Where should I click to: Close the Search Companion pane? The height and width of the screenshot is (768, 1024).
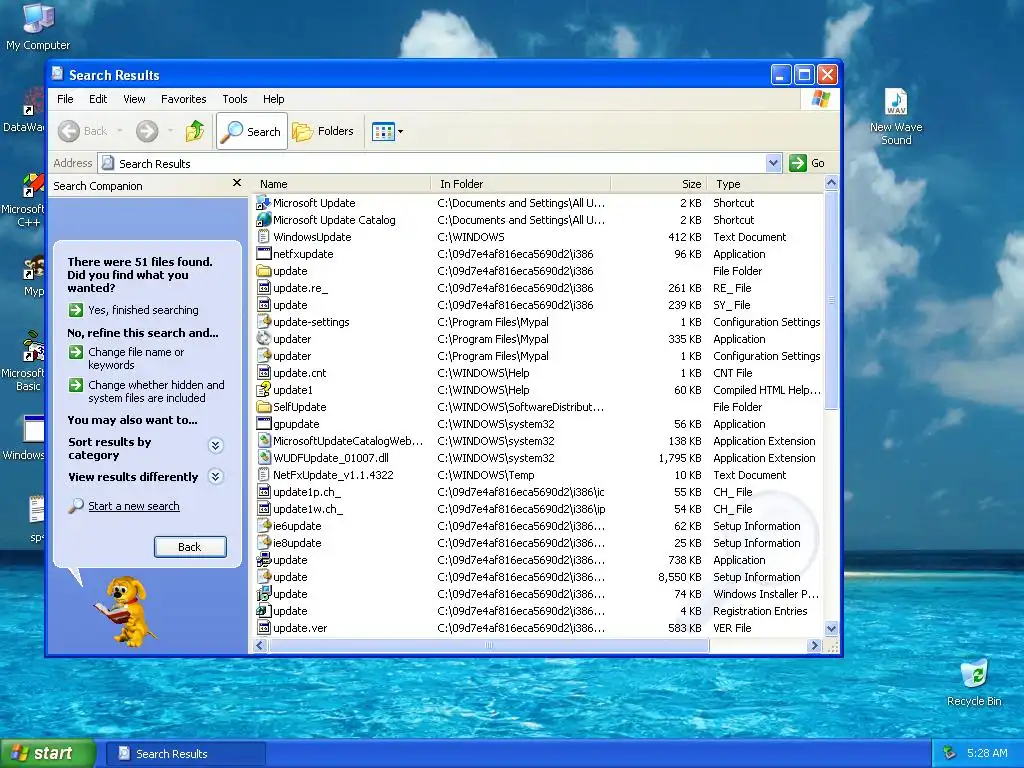[237, 184]
